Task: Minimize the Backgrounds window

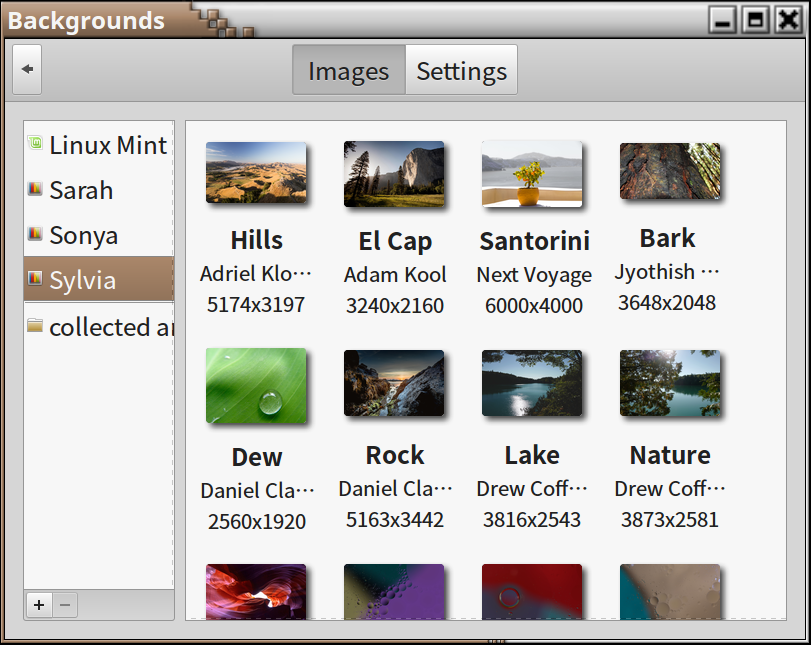Action: pos(723,21)
